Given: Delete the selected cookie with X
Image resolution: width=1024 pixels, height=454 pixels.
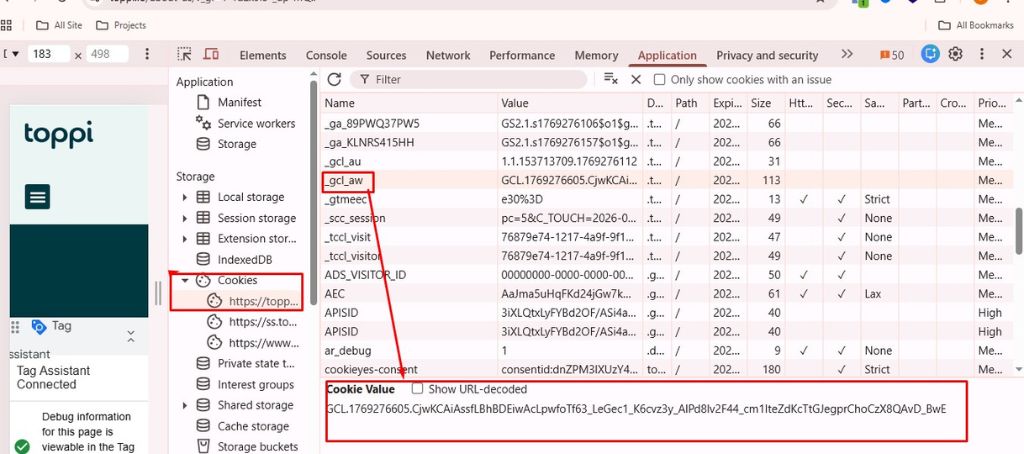Looking at the screenshot, I should (636, 79).
